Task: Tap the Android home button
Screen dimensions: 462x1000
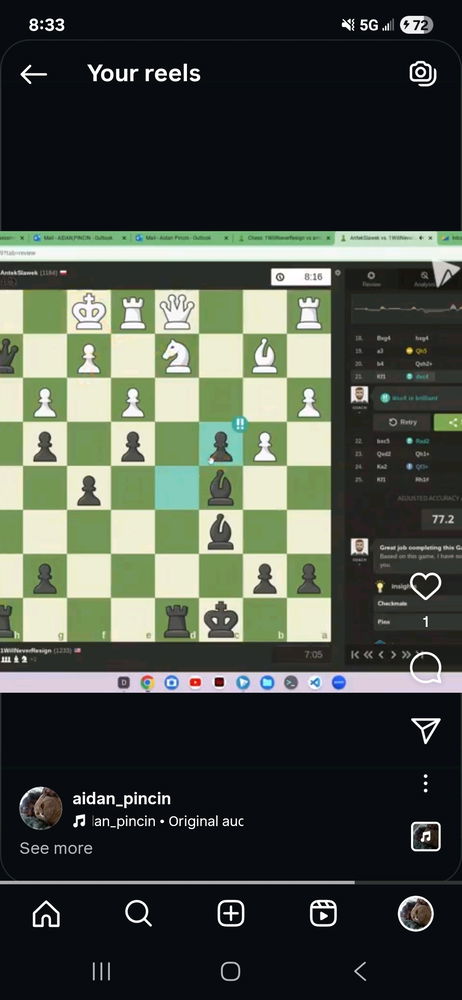Action: click(x=230, y=971)
